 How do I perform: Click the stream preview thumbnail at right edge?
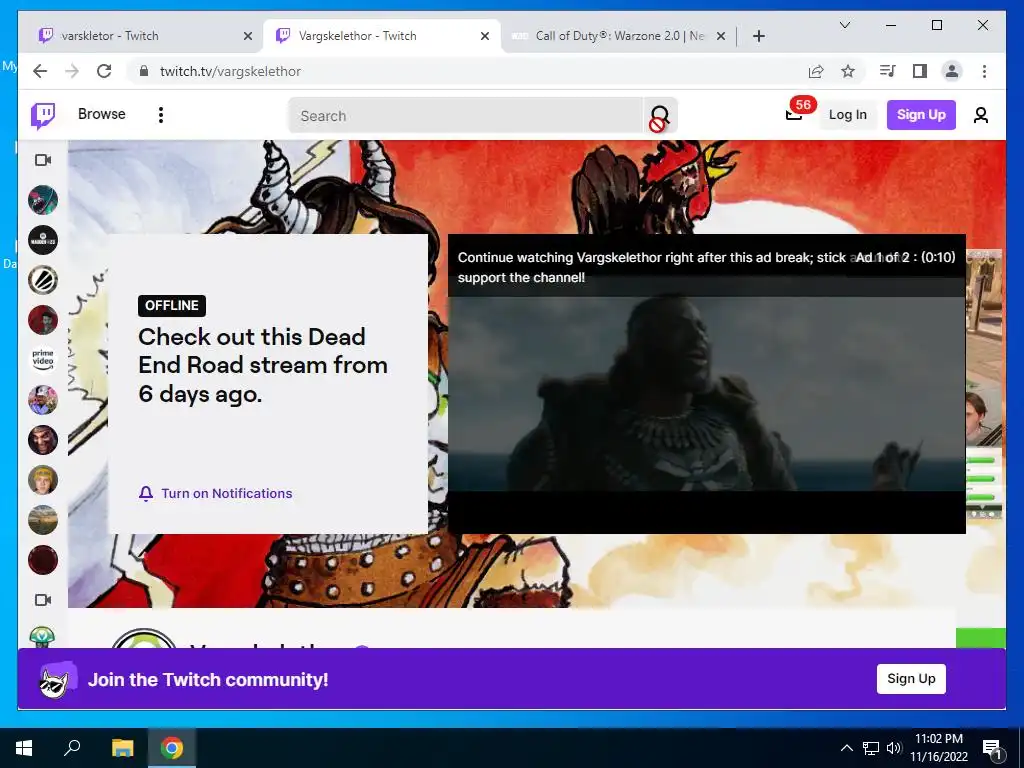(x=984, y=385)
